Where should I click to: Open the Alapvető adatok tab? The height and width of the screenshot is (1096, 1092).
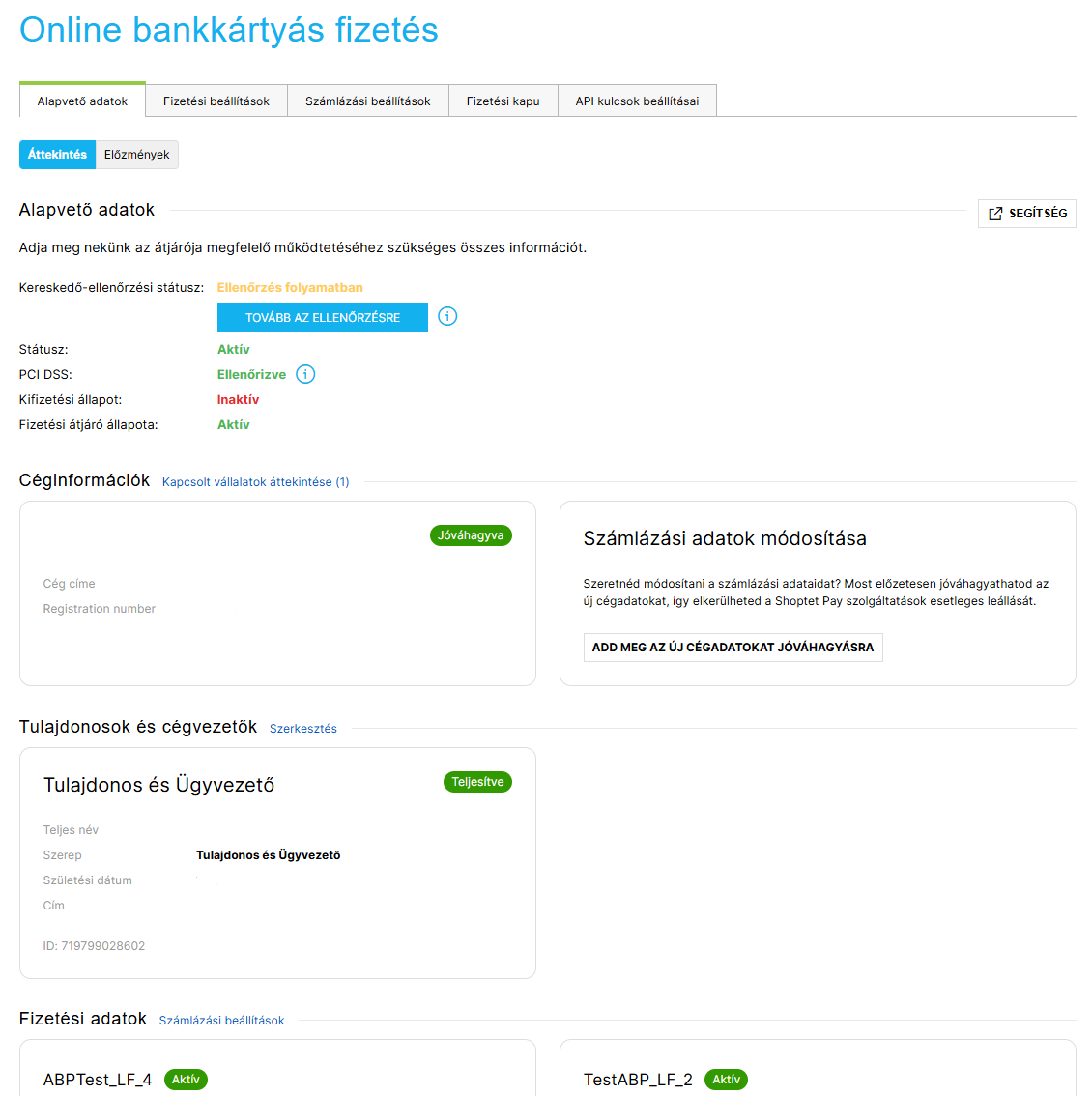pos(82,101)
